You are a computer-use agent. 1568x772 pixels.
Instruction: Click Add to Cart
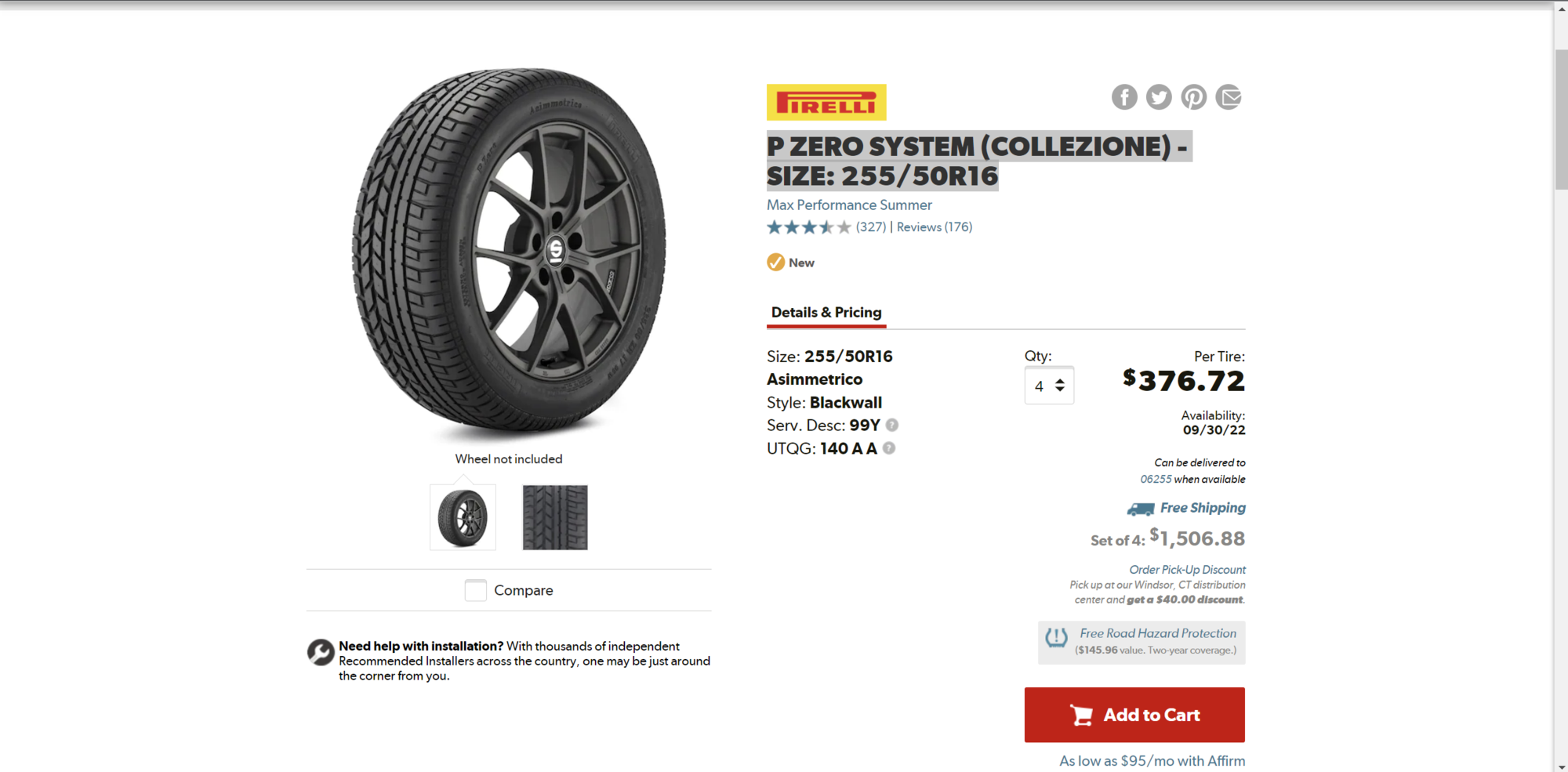click(1134, 714)
